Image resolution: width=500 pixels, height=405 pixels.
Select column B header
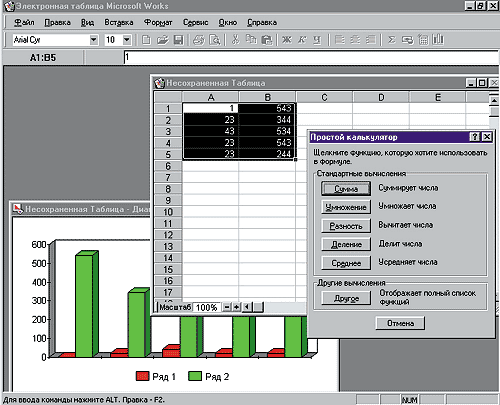[267, 97]
